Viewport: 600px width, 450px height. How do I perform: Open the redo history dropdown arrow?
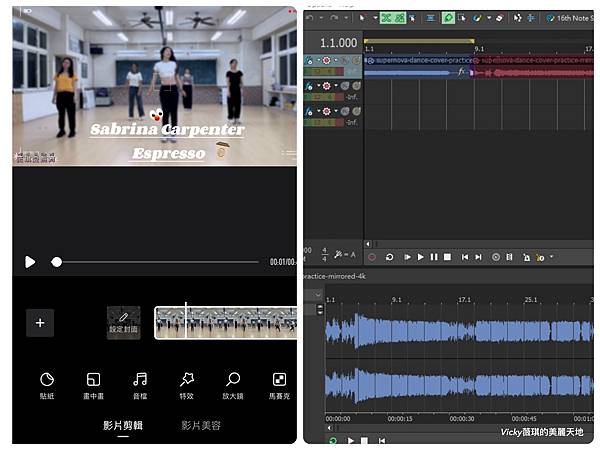(346, 18)
